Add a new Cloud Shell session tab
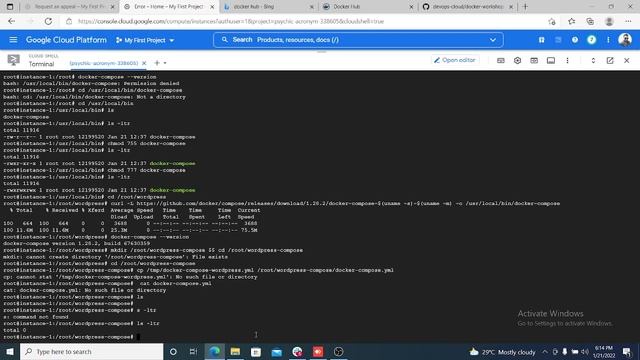Screen dimensions: 640x360 157,63
